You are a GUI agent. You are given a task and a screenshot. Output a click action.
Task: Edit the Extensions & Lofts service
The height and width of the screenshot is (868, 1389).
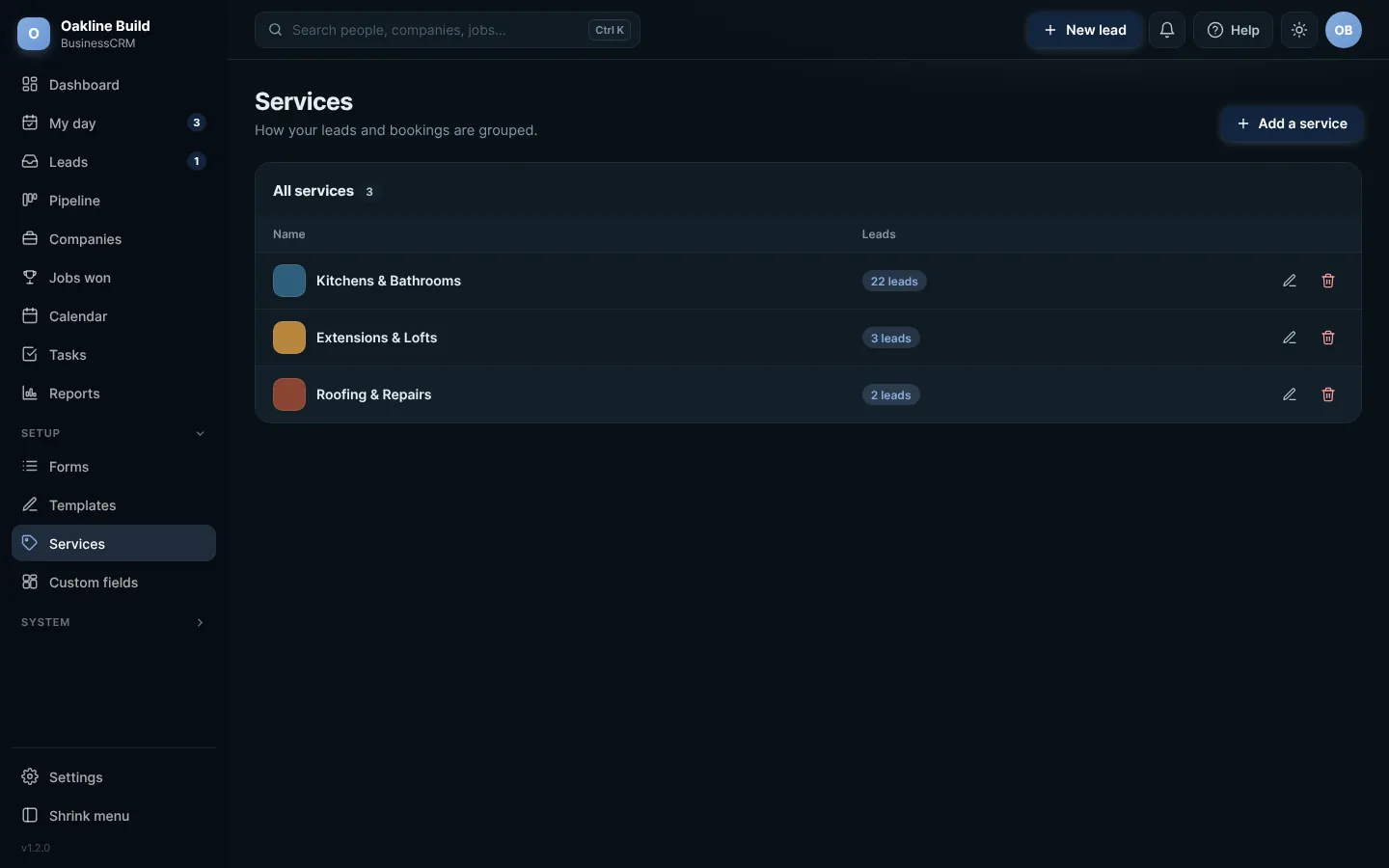(x=1290, y=338)
